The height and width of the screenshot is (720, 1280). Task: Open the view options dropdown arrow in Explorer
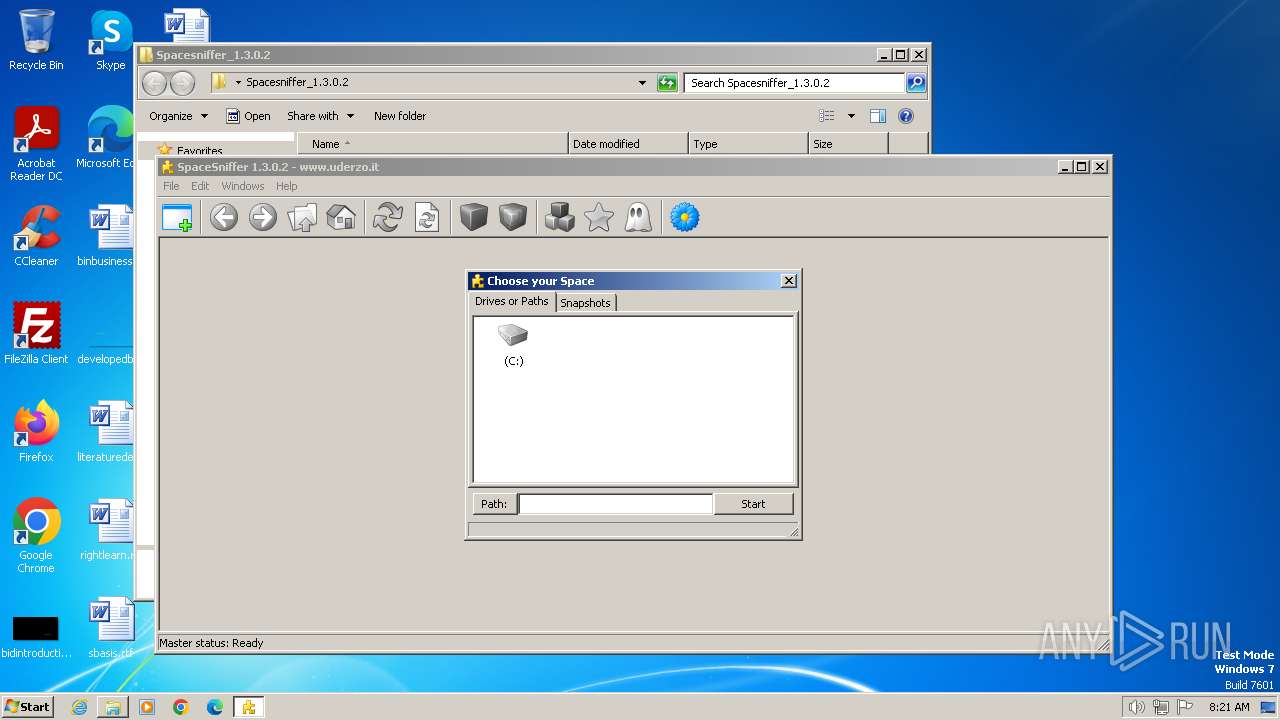851,116
